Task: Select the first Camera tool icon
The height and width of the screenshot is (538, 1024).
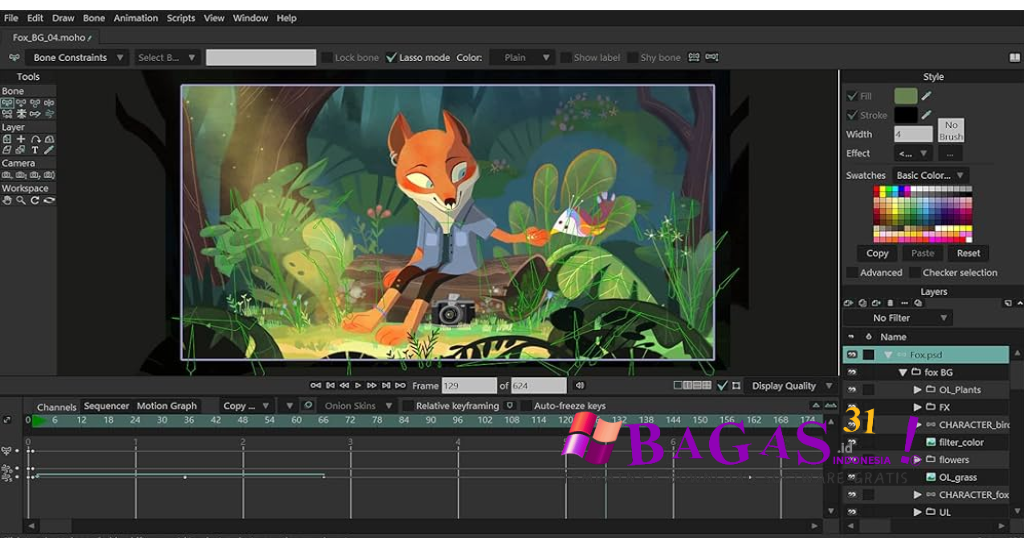Action: [x=7, y=175]
